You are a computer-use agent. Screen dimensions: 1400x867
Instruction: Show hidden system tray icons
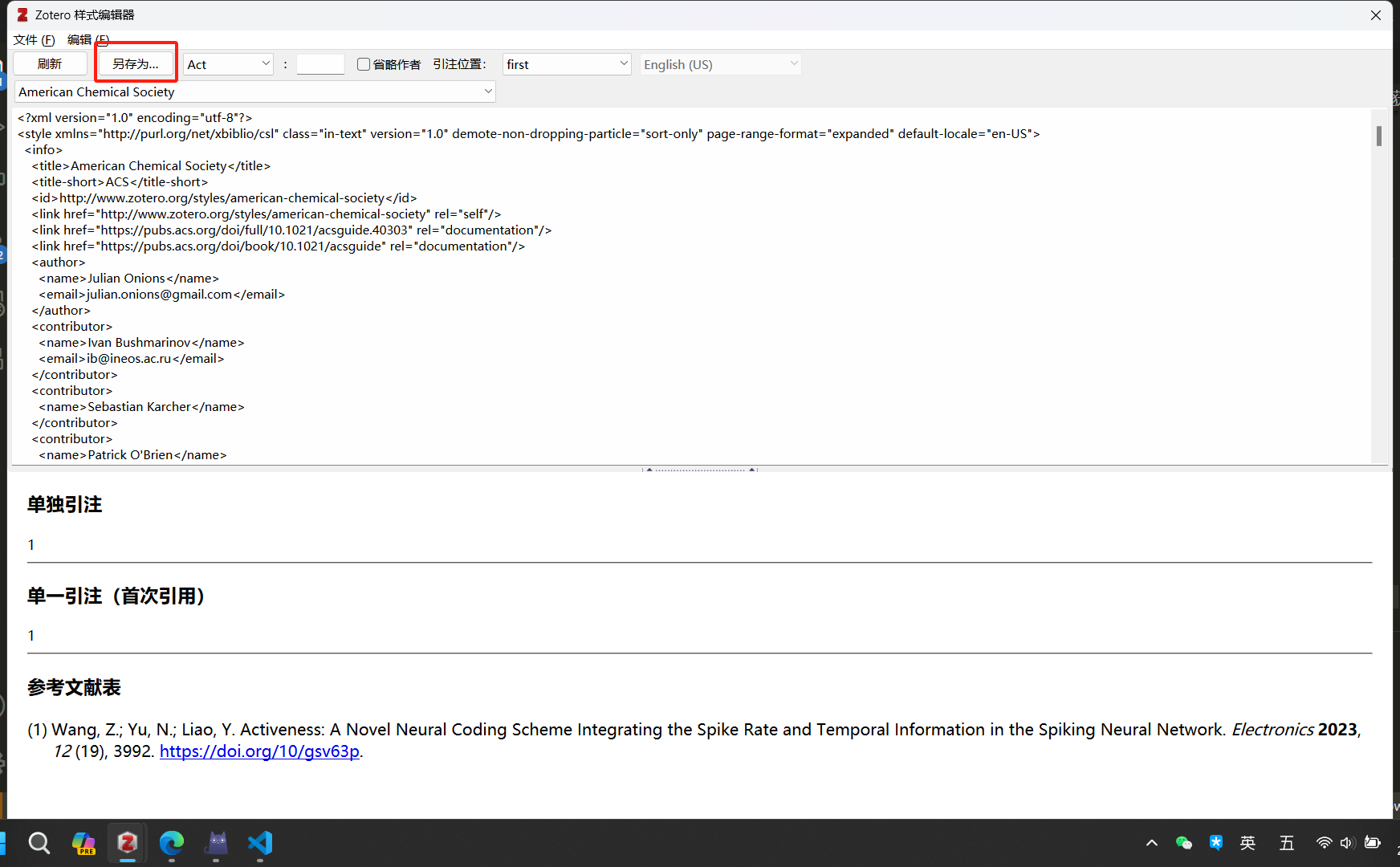[x=1152, y=842]
